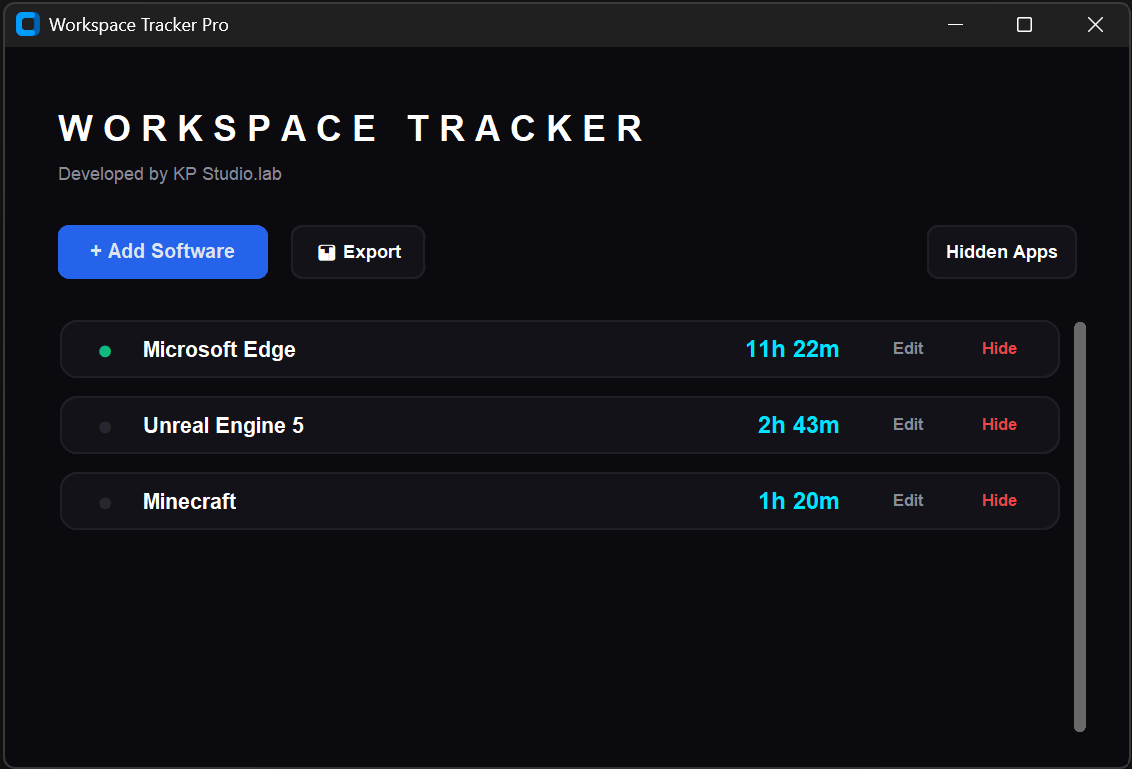Click the Workspace Tracker Pro app icon
Screen dimensions: 1132x769
tap(27, 25)
